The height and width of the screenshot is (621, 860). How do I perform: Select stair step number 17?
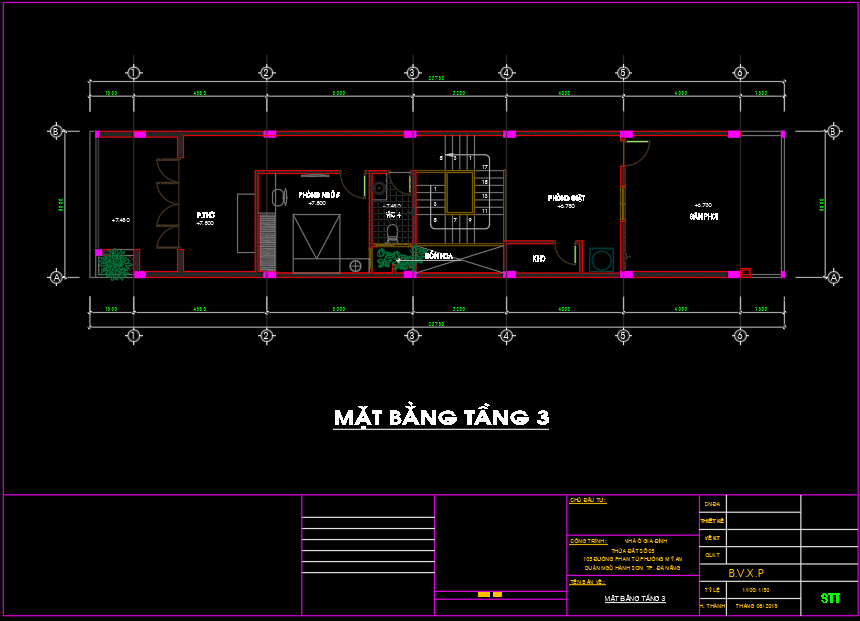tap(485, 167)
